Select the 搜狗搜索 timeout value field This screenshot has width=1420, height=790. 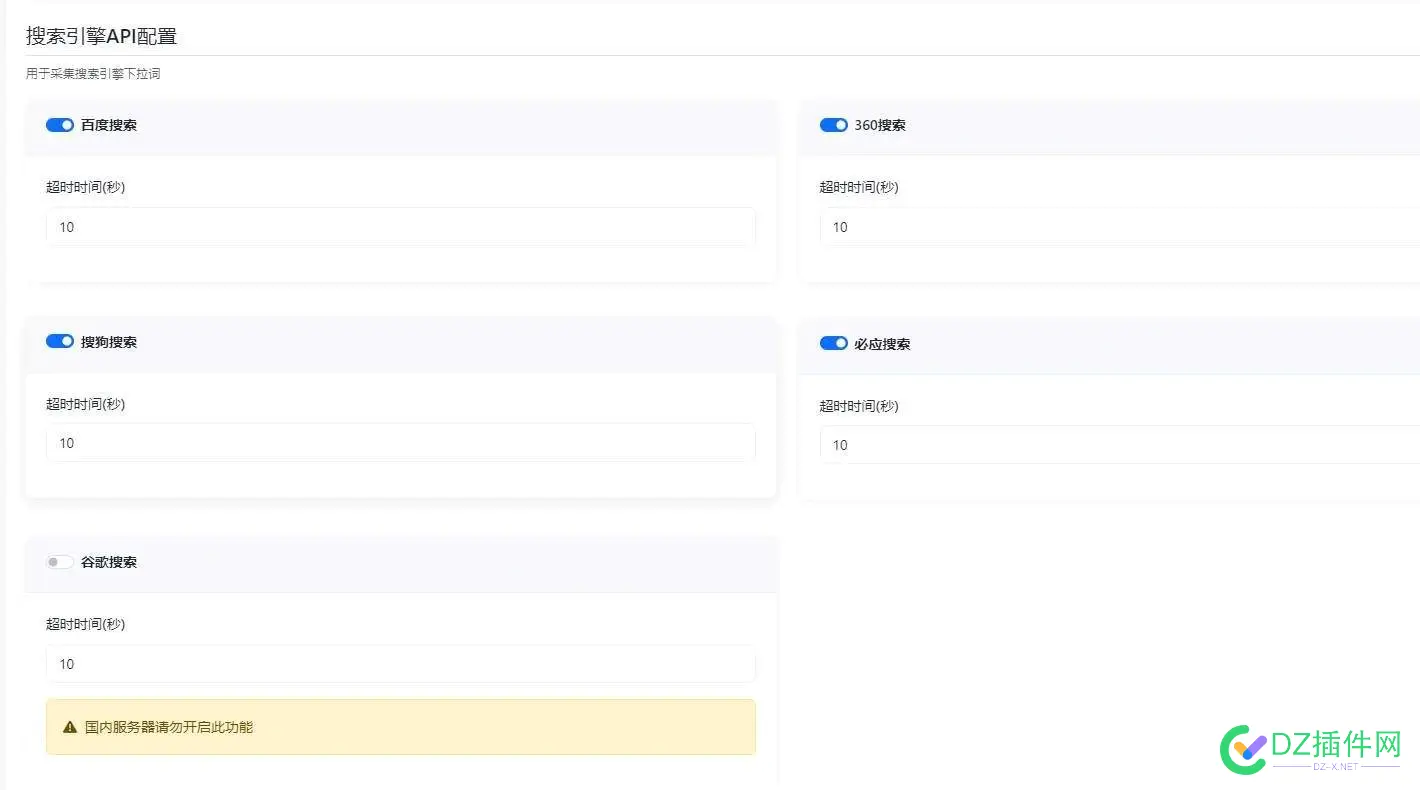[401, 443]
